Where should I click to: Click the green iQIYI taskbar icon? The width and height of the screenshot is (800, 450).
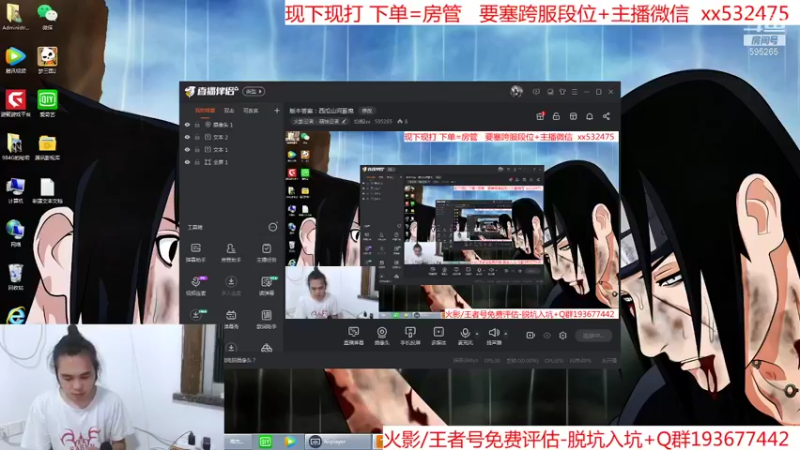[x=265, y=442]
